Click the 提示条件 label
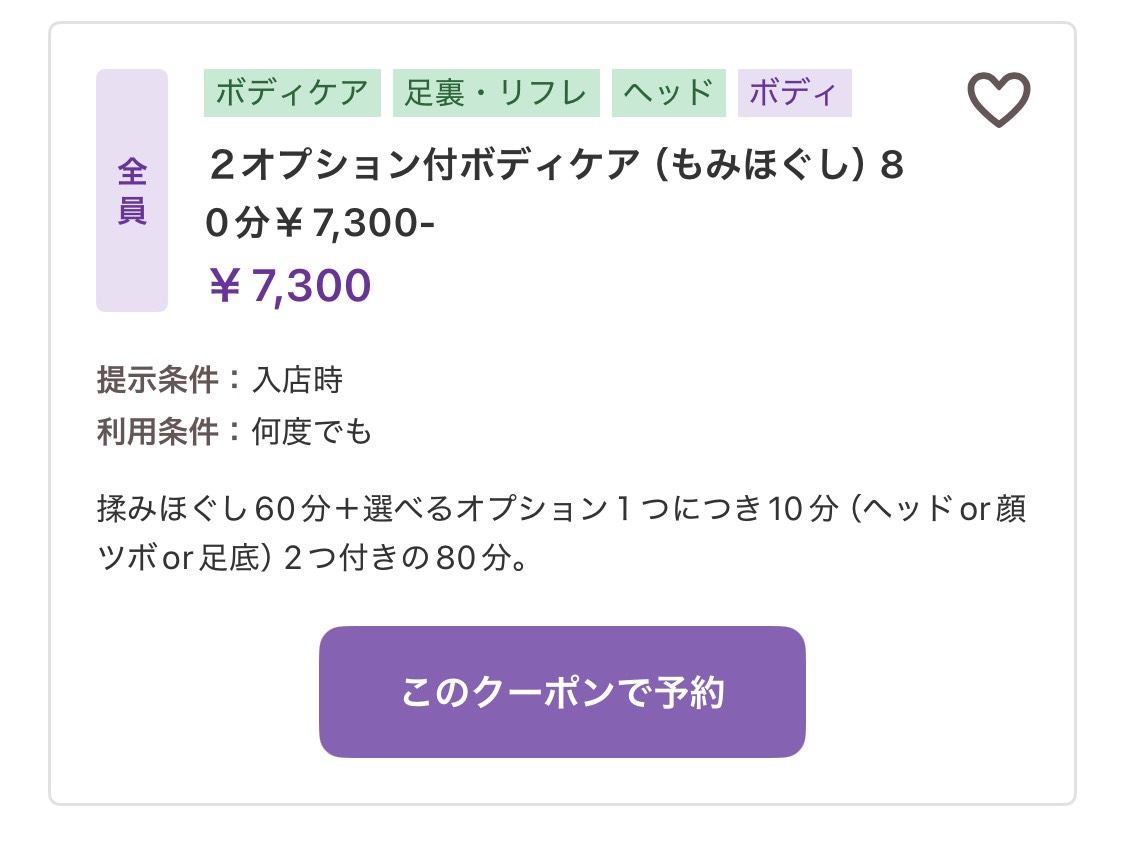Viewport: 1125px width, 841px height. [157, 381]
